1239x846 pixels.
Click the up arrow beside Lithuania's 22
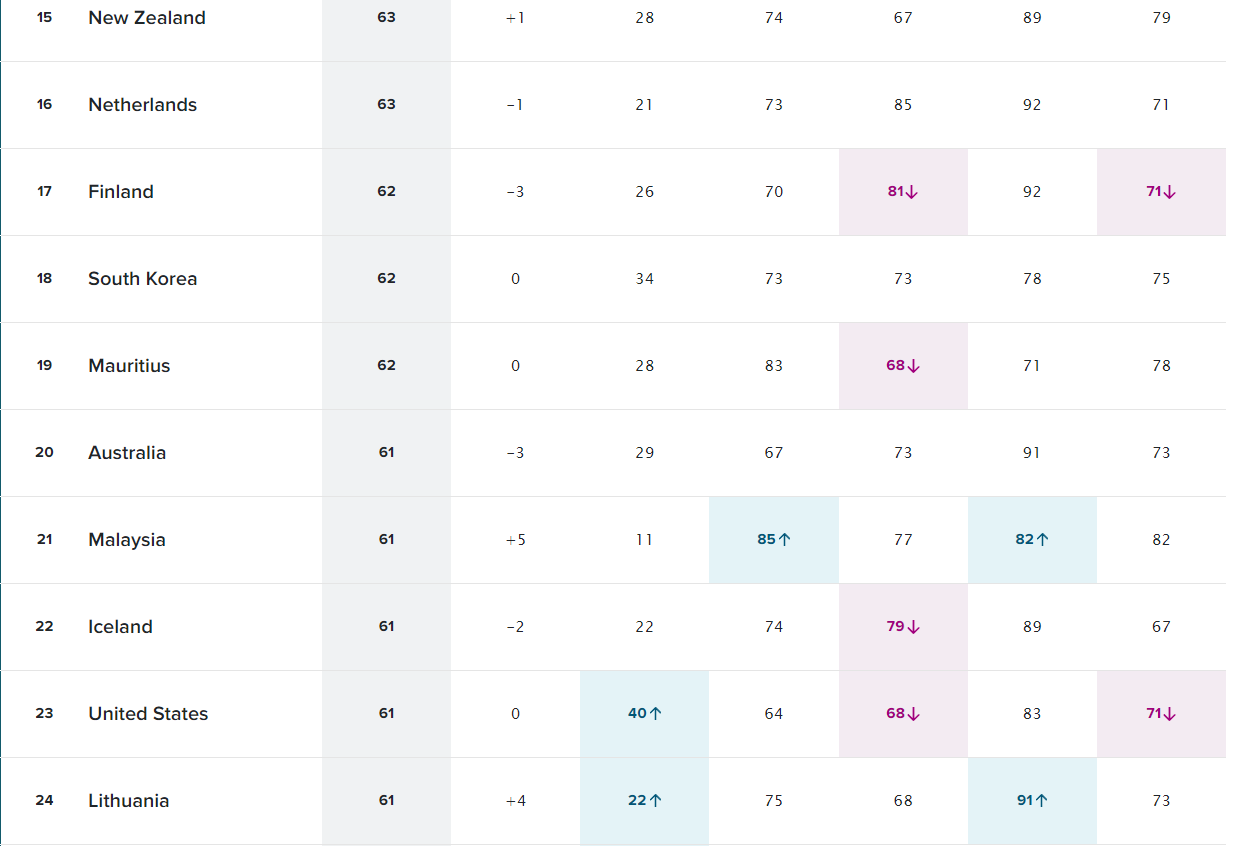[656, 801]
